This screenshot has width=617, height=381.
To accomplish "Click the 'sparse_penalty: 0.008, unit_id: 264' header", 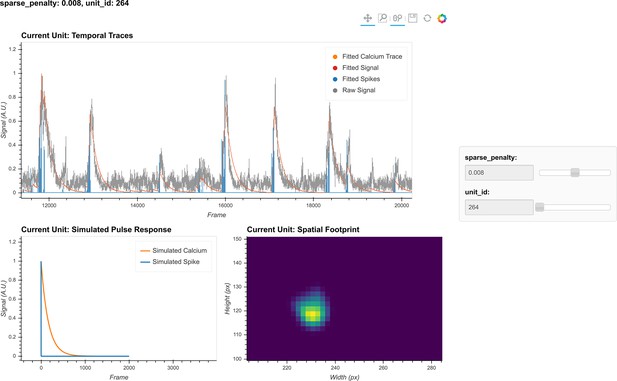I will [x=64, y=4].
